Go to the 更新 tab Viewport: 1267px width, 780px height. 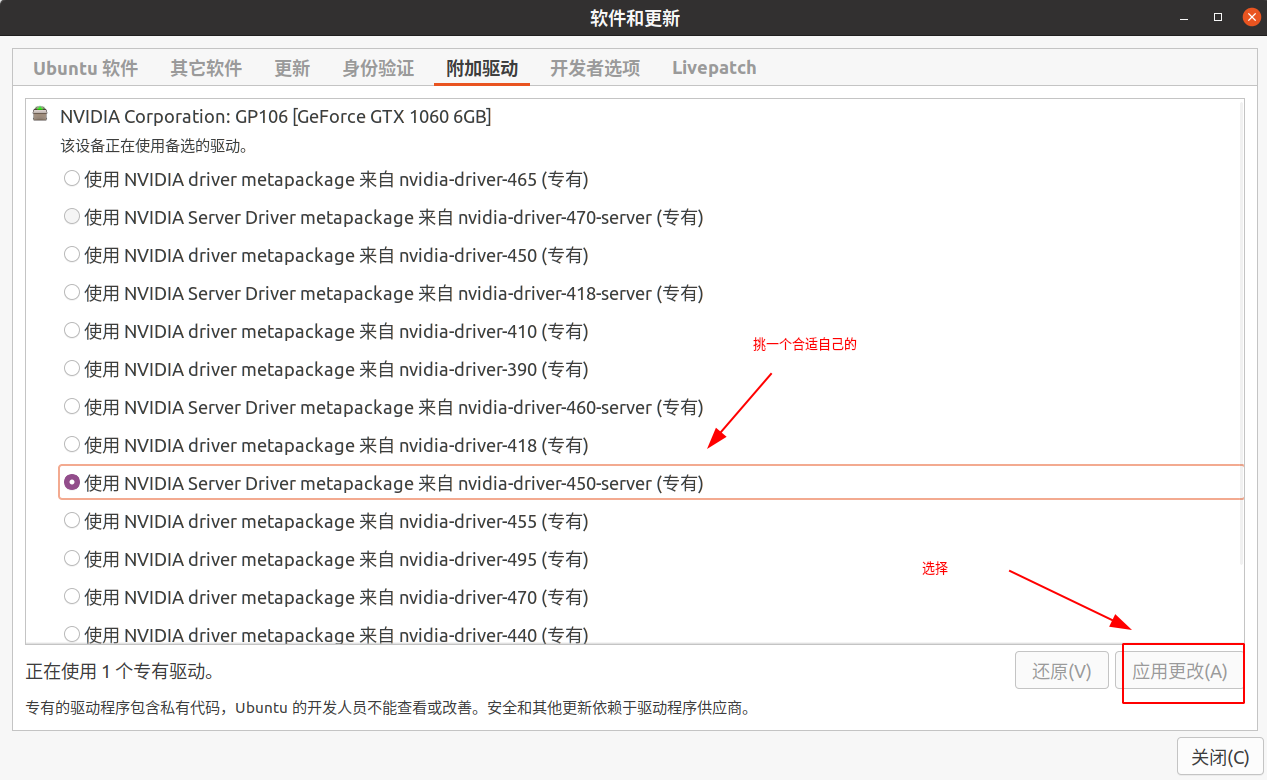point(292,68)
